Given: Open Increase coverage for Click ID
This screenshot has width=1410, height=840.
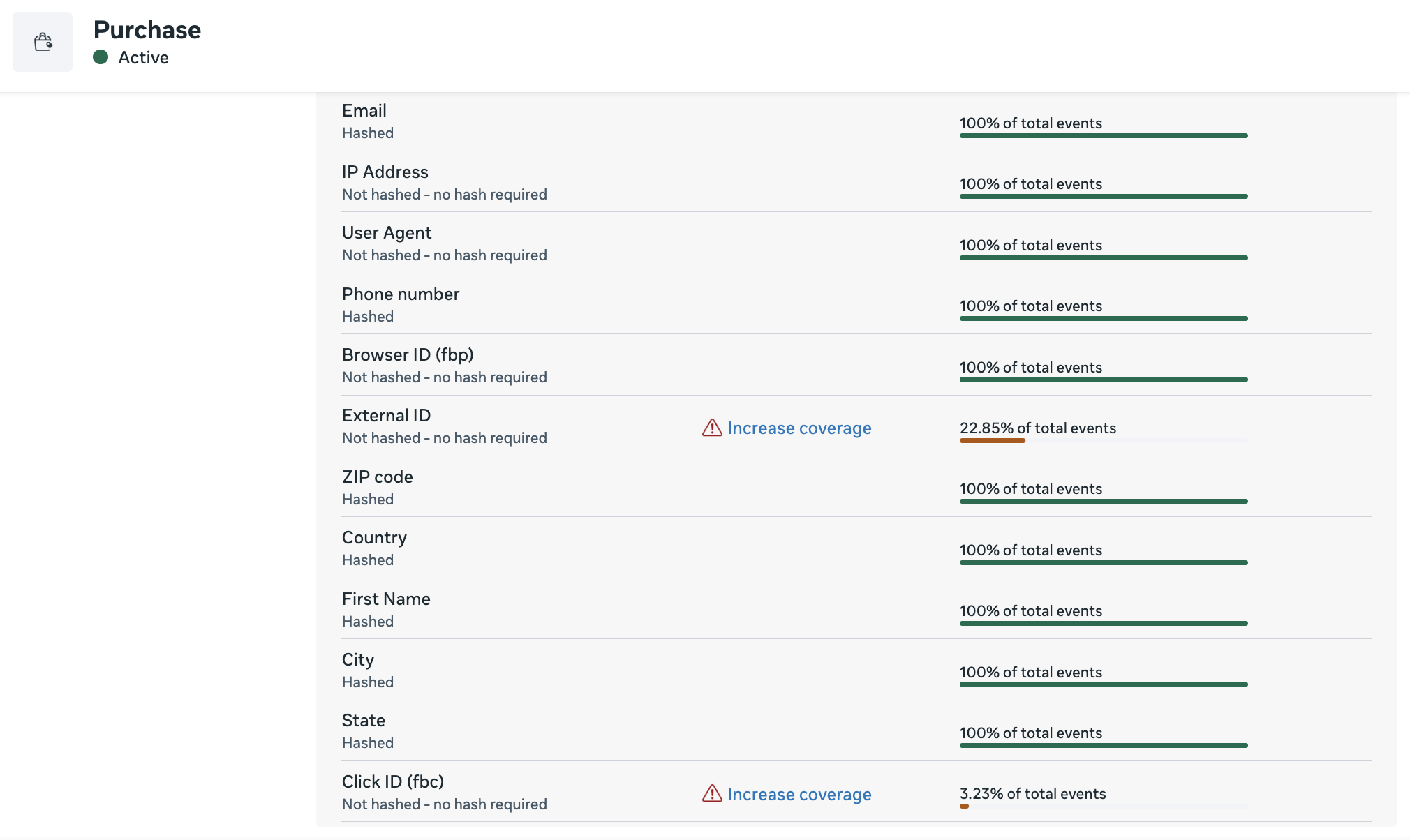Looking at the screenshot, I should tap(799, 794).
